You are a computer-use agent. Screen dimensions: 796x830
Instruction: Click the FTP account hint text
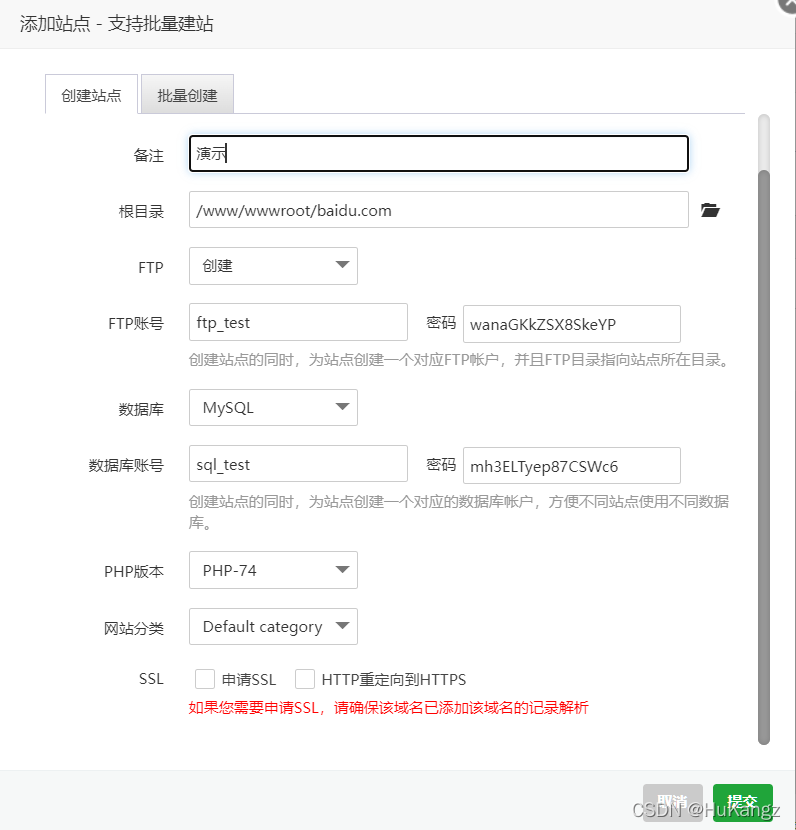459,360
